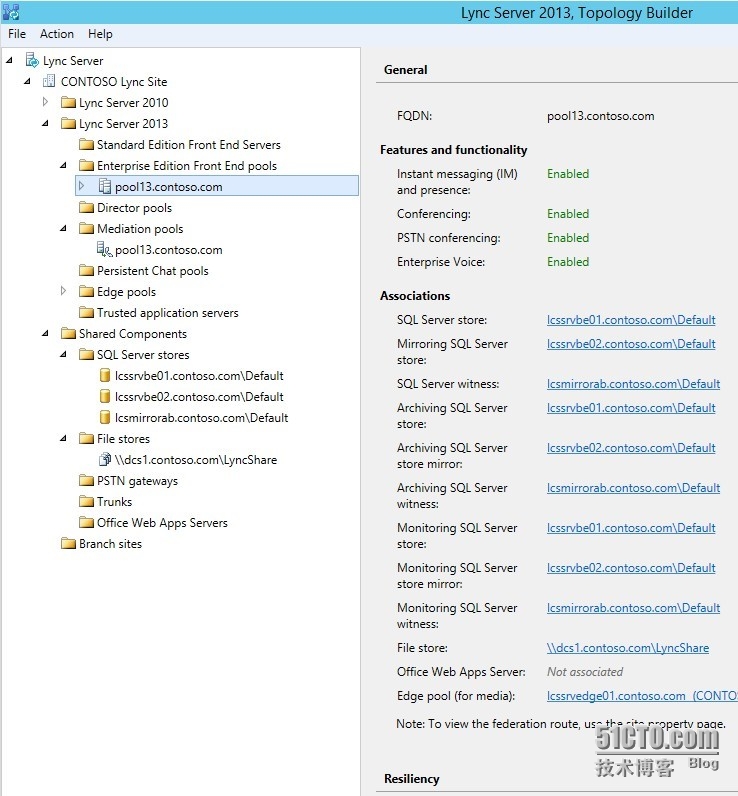
Task: Open the Mirroring SQL Server store link
Action: tap(631, 344)
